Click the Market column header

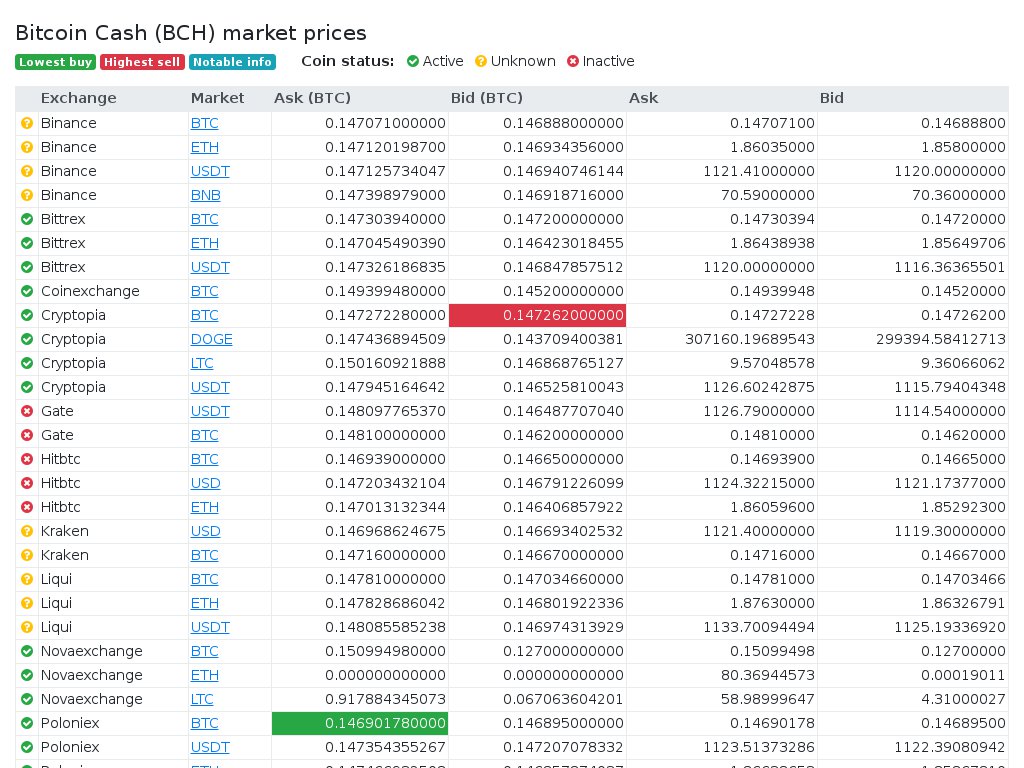point(217,98)
